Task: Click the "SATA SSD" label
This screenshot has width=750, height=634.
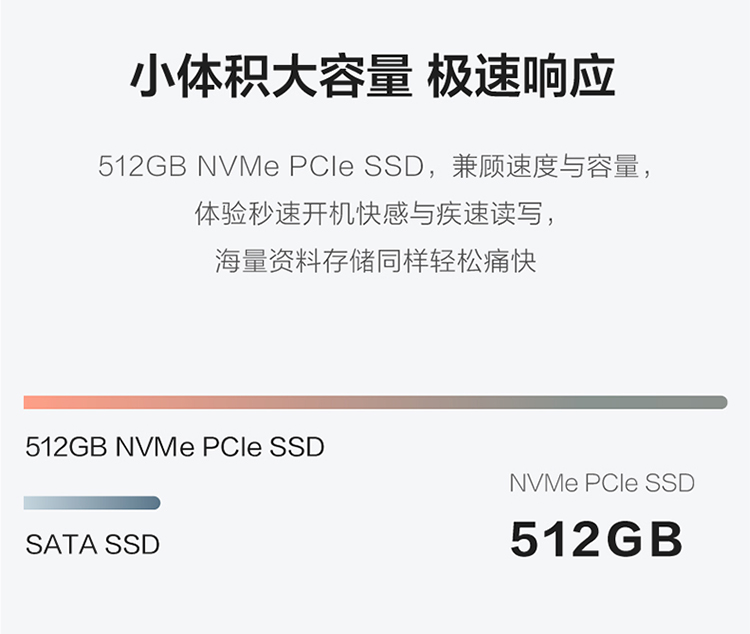Action: click(92, 545)
